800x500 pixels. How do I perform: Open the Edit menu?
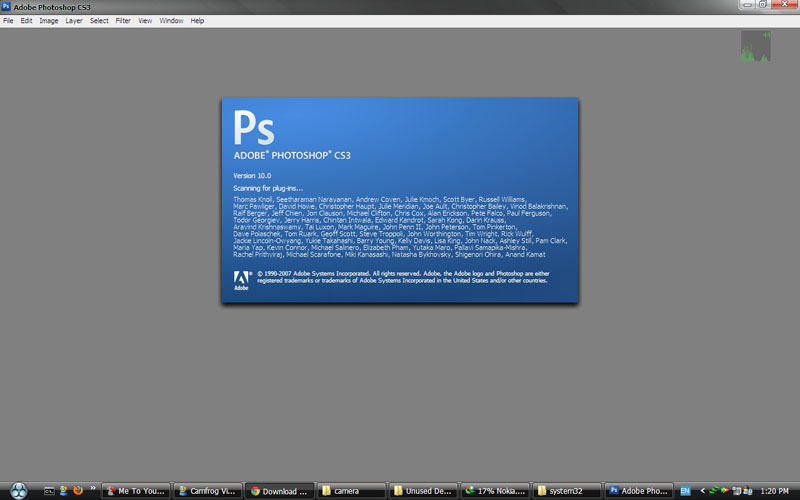26,21
